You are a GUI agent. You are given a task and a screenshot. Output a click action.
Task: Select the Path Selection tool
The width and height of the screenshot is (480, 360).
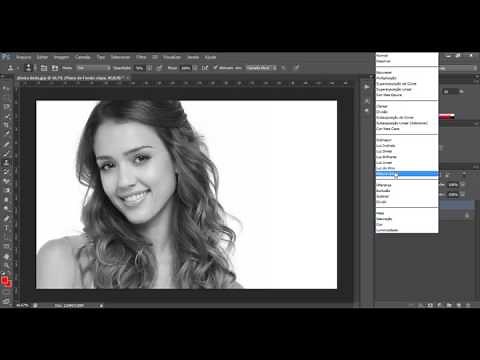tap(6, 238)
